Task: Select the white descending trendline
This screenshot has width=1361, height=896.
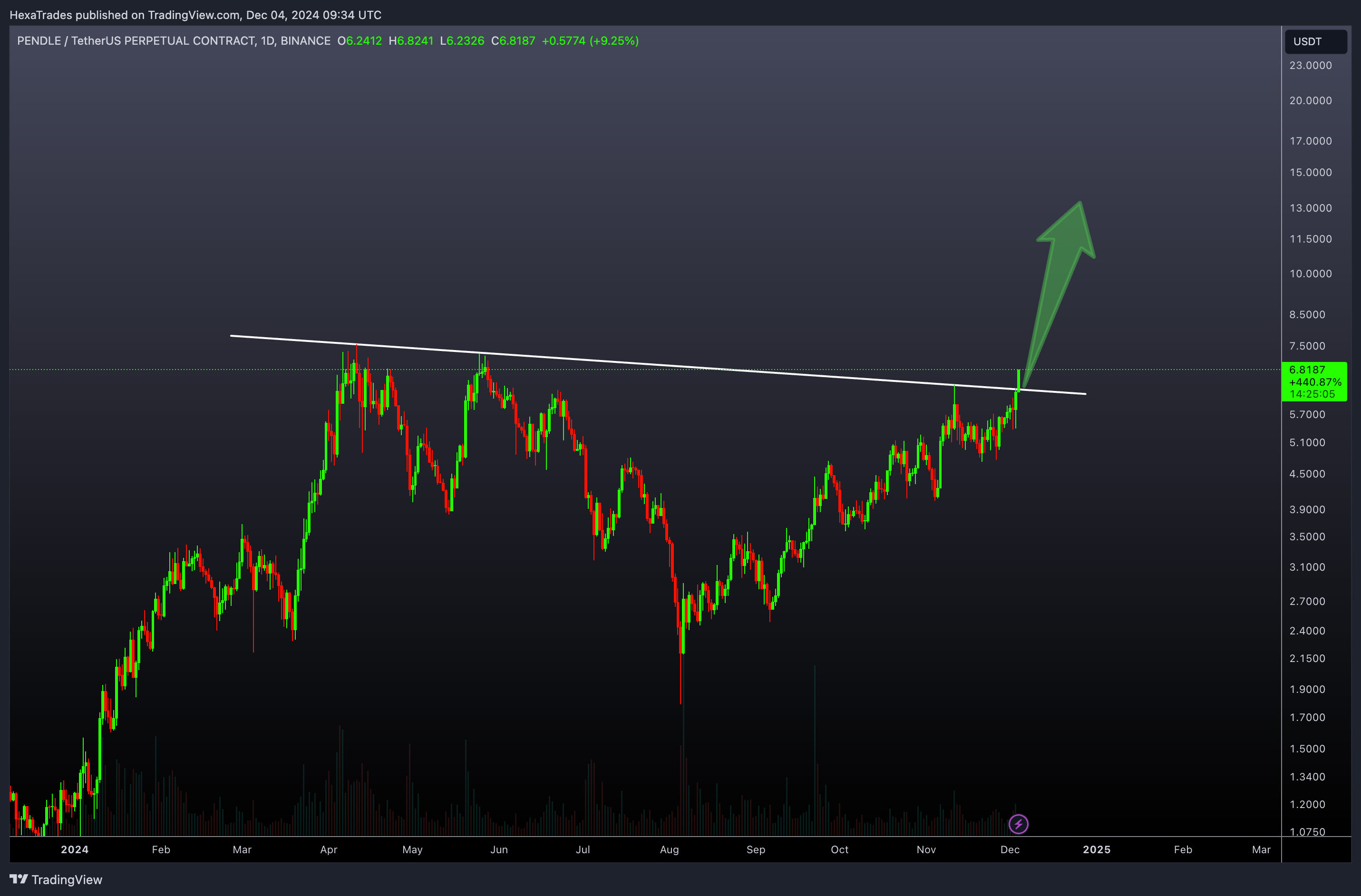Action: (658, 365)
